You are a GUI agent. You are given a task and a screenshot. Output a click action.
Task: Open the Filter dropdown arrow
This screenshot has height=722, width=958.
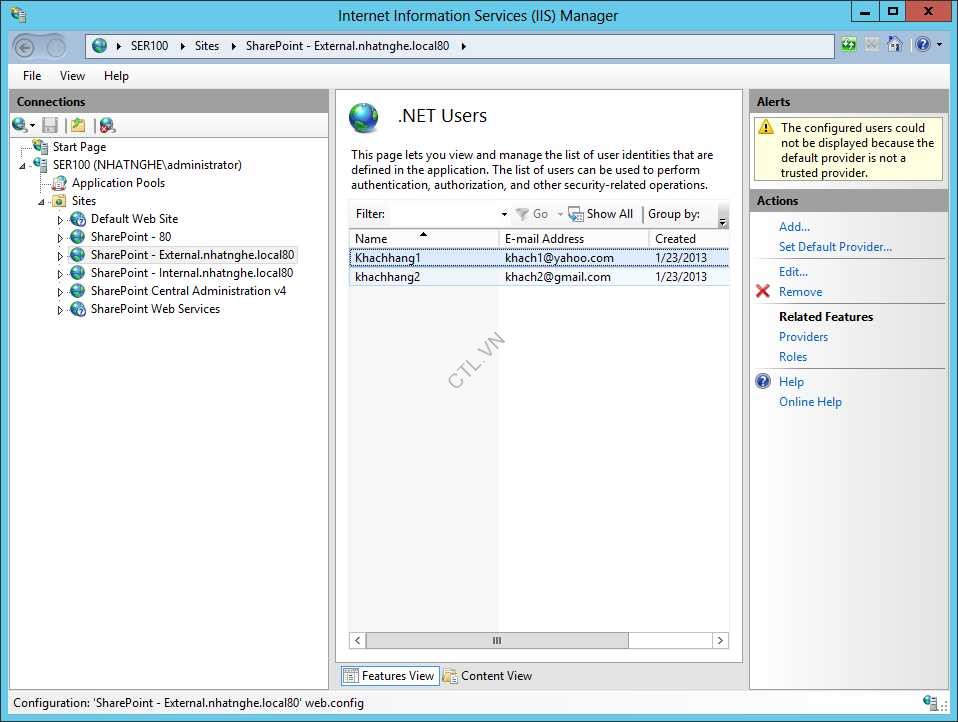[x=505, y=213]
